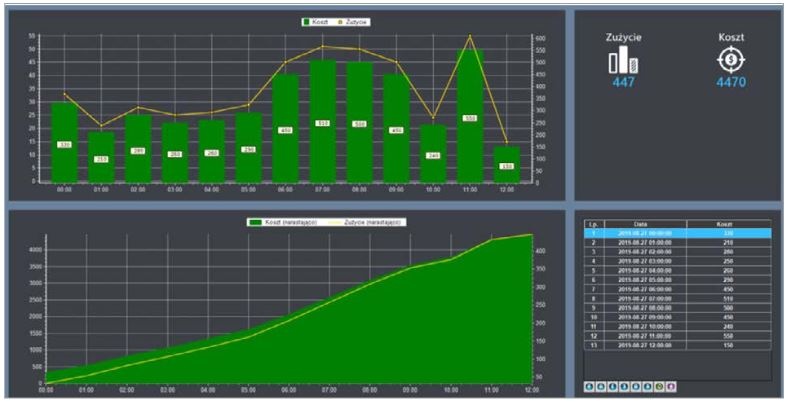Select table row 2019-08-27 12:00:00
788x402 pixels.
coord(677,346)
